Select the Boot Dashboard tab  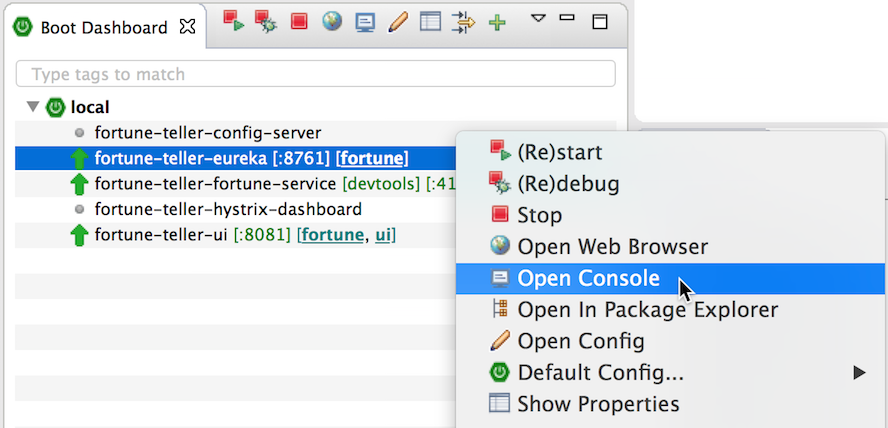coord(105,27)
